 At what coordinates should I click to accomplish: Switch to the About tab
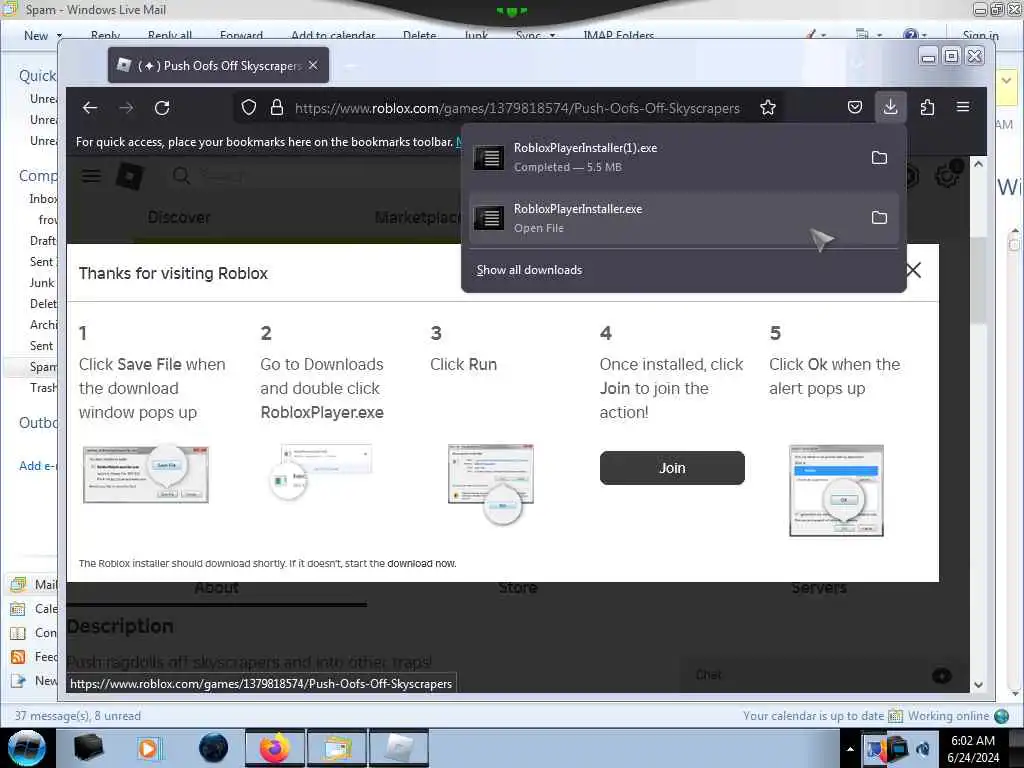click(x=216, y=588)
